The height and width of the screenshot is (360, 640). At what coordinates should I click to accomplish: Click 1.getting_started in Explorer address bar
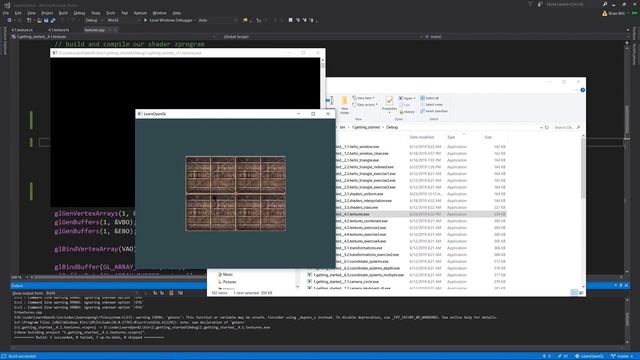366,127
